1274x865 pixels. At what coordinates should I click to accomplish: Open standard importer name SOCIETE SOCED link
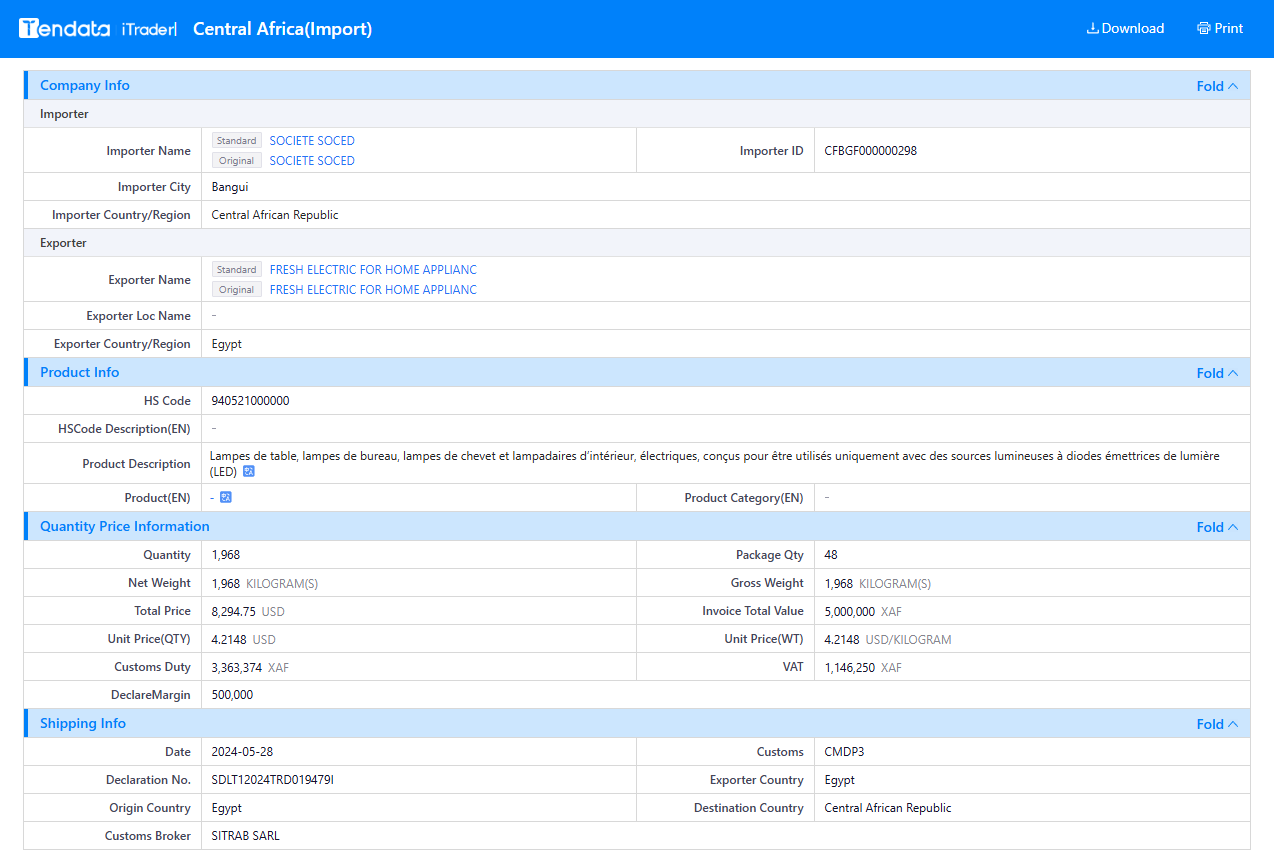pyautogui.click(x=312, y=141)
